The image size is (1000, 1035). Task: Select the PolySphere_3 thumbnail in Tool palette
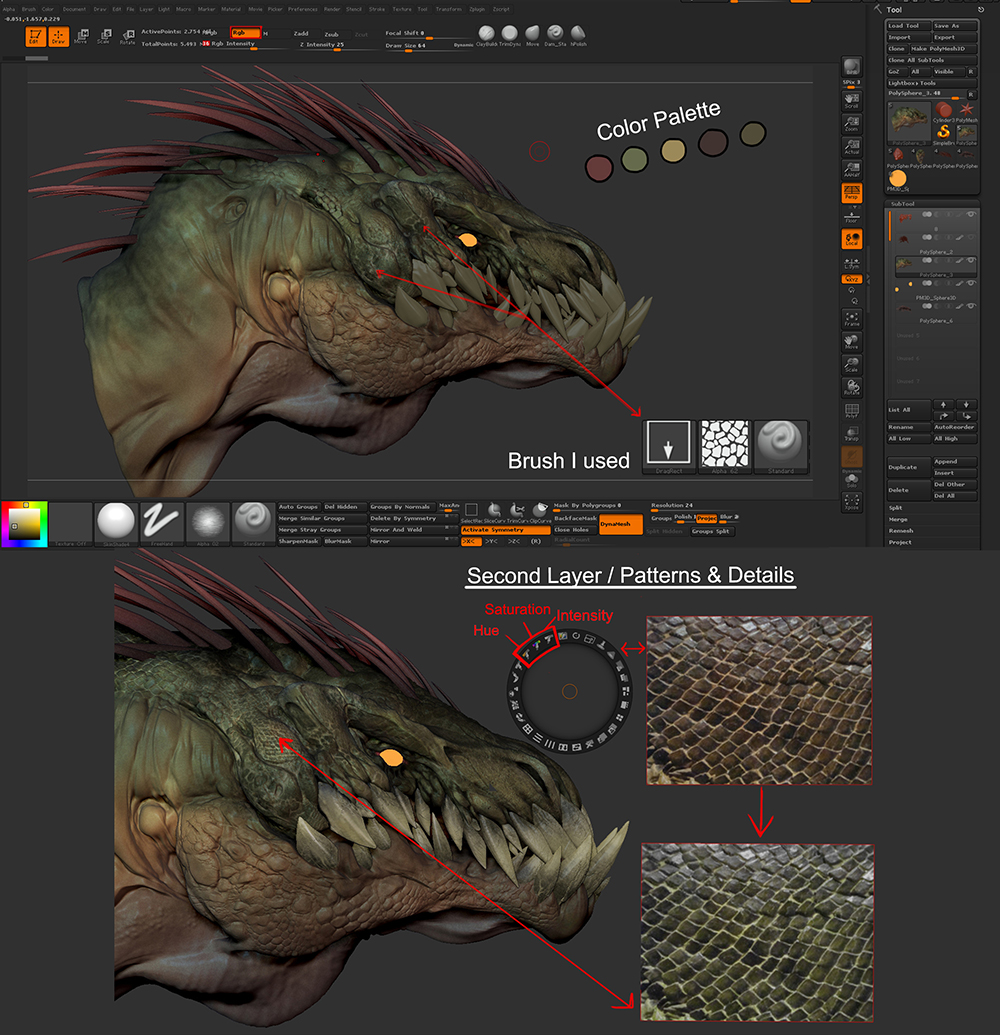coord(909,122)
